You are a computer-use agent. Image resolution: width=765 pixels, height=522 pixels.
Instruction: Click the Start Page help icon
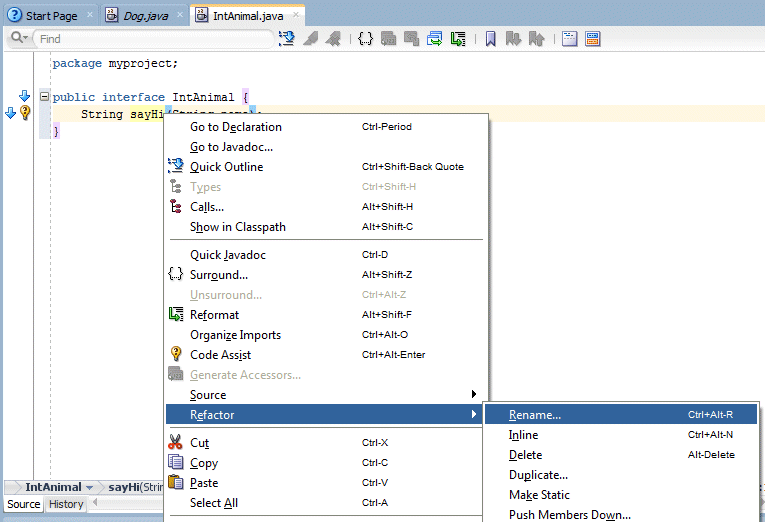coord(15,15)
